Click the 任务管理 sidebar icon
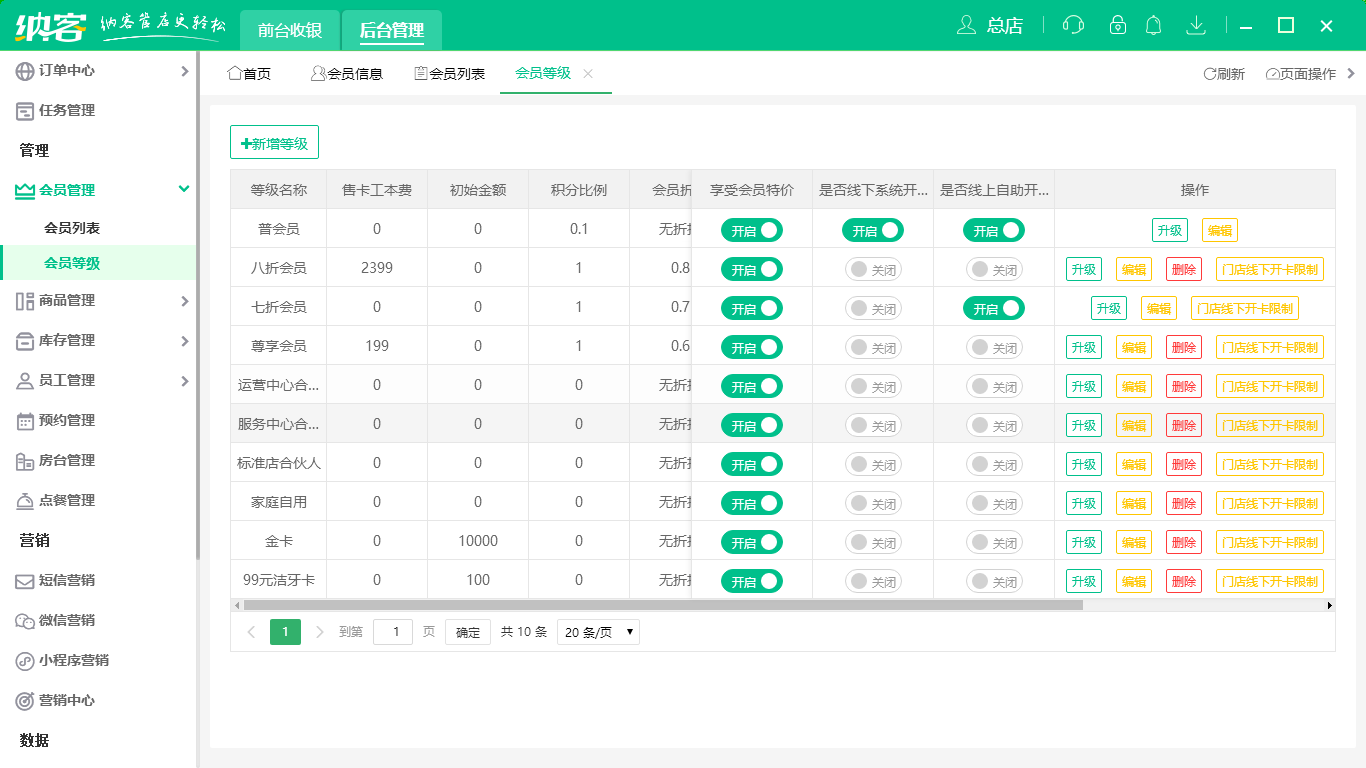 coord(25,111)
